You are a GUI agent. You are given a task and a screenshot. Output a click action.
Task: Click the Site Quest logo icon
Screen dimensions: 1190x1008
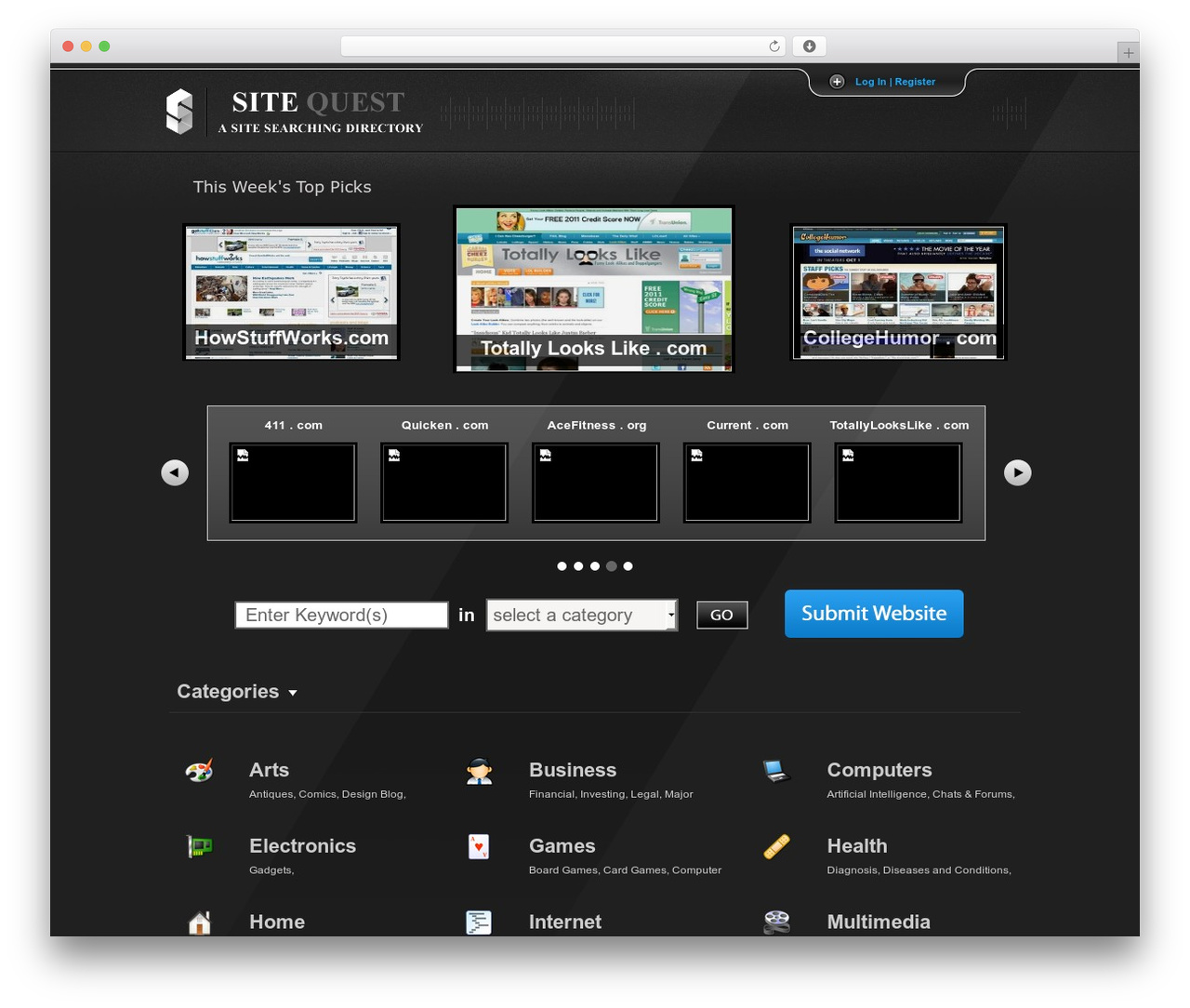[x=179, y=112]
